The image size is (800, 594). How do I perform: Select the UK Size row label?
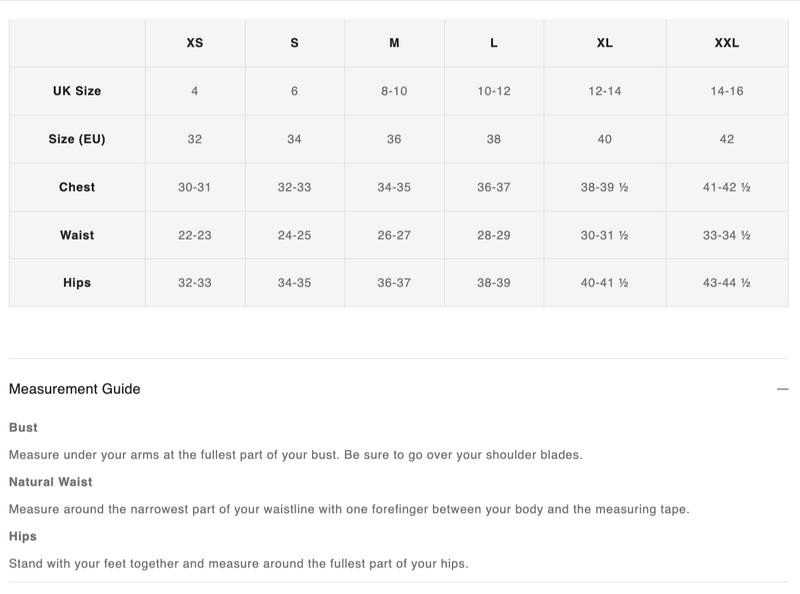click(x=77, y=91)
